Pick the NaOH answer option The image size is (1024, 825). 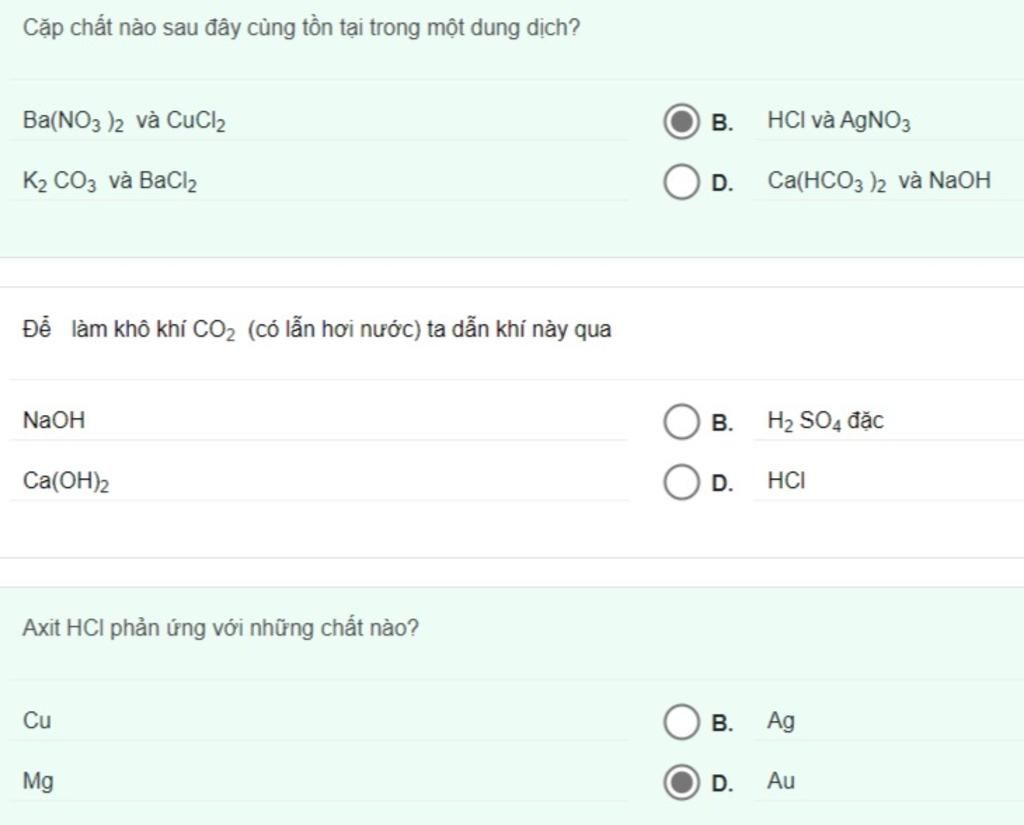click(x=54, y=421)
